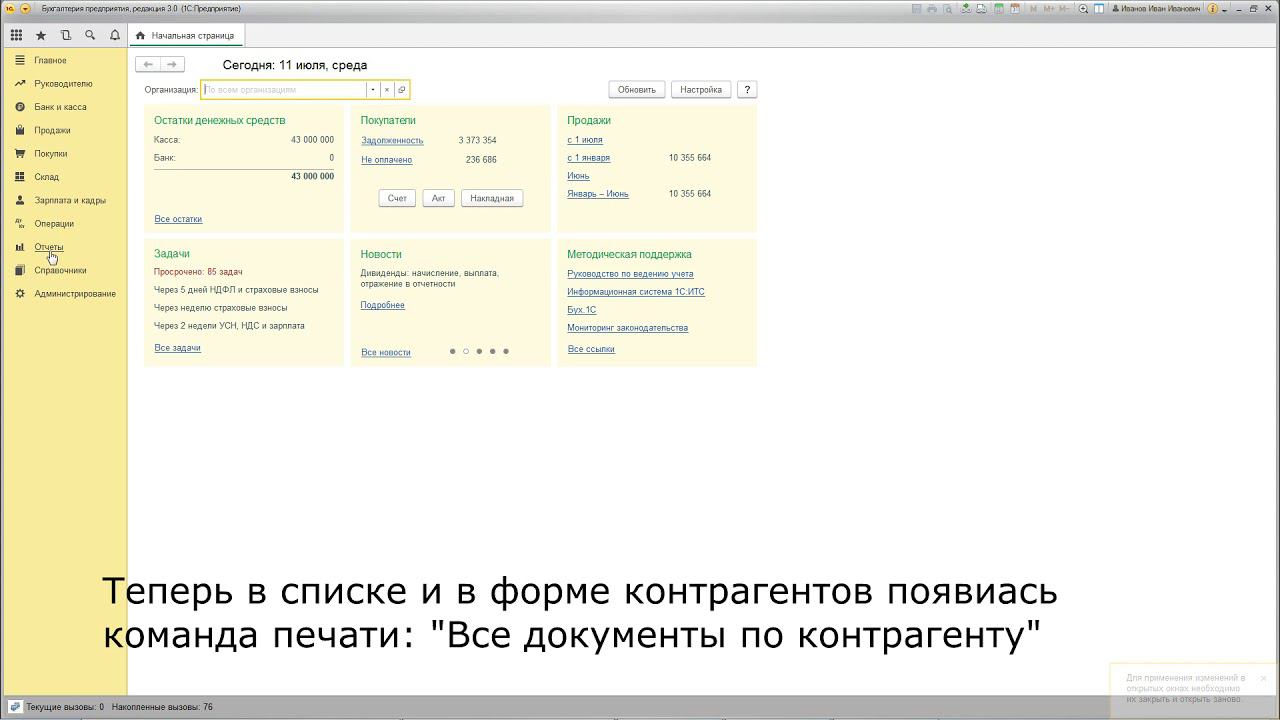Open Мониторинг законодательства link
1280x720 pixels.
coord(628,328)
